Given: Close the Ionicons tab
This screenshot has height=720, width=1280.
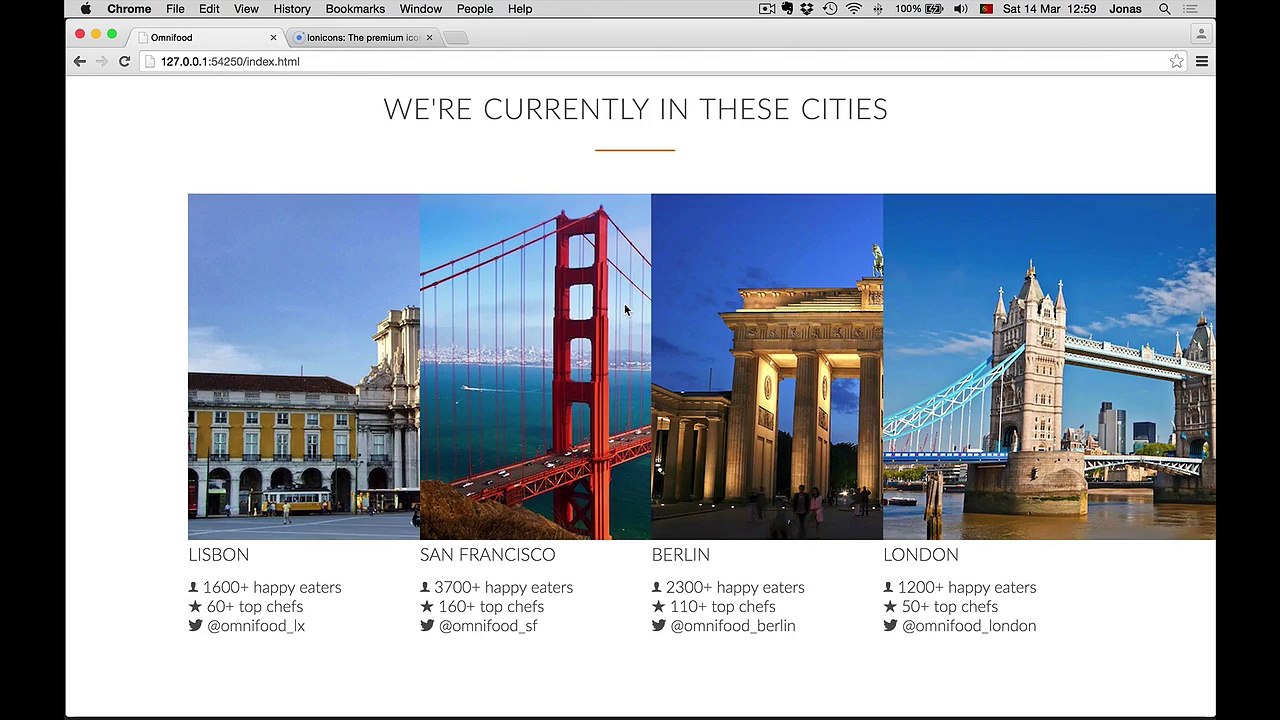Looking at the screenshot, I should click(429, 38).
